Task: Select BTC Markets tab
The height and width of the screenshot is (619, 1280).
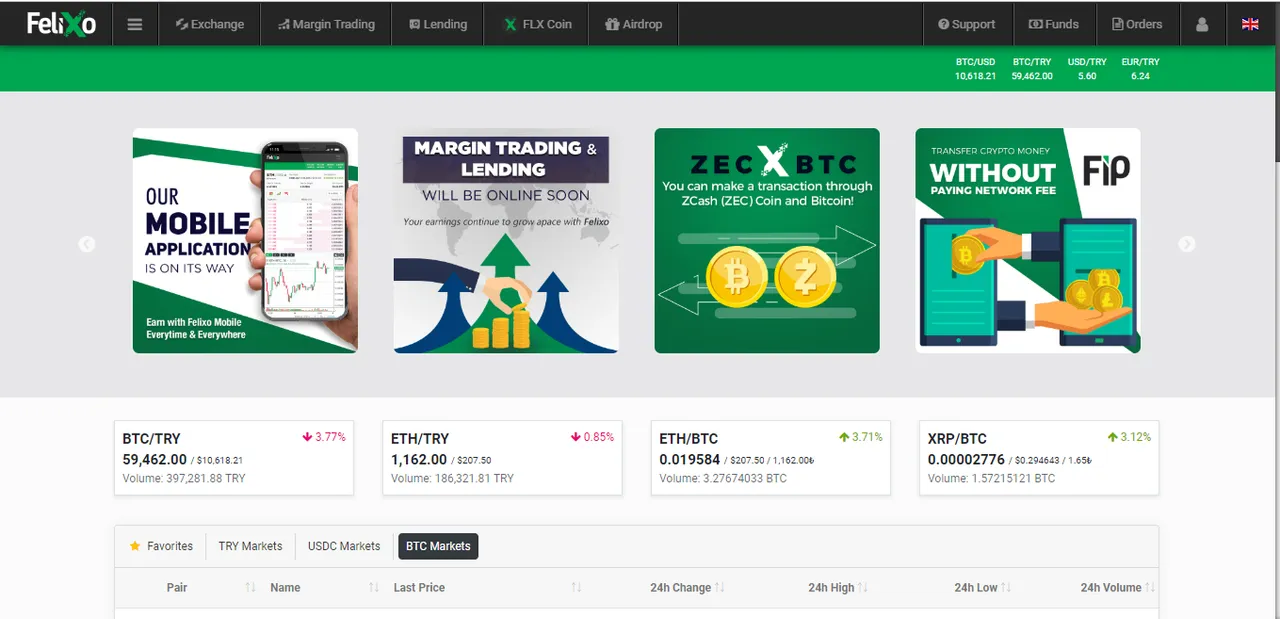Action: pos(438,546)
